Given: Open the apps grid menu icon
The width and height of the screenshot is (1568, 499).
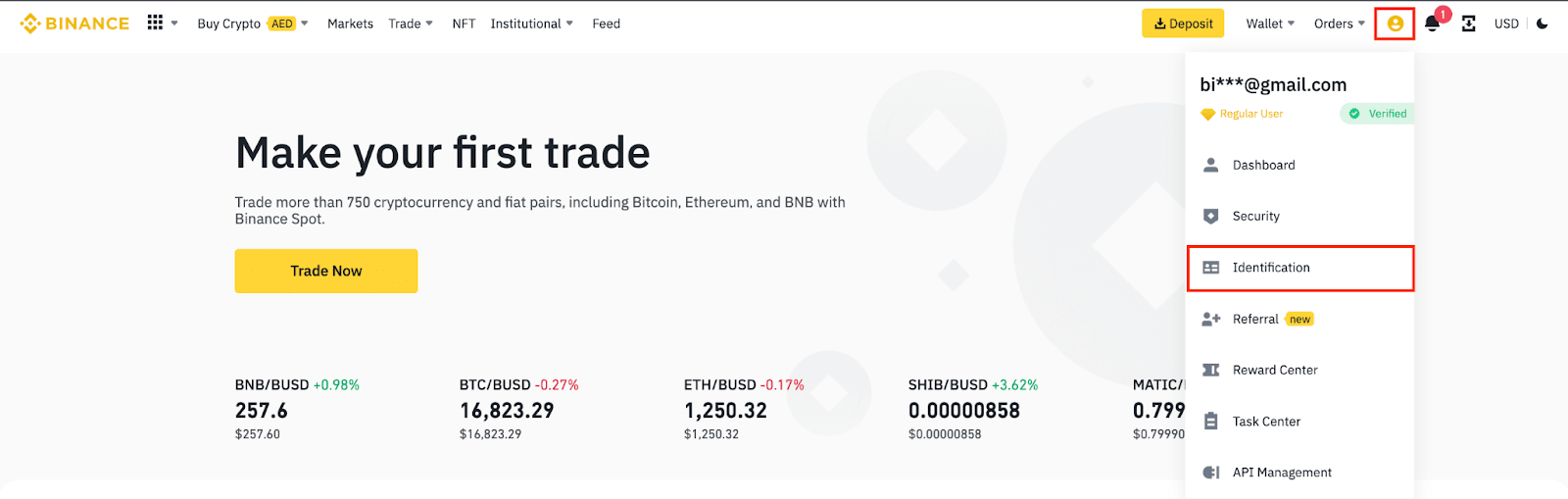Looking at the screenshot, I should 155,23.
